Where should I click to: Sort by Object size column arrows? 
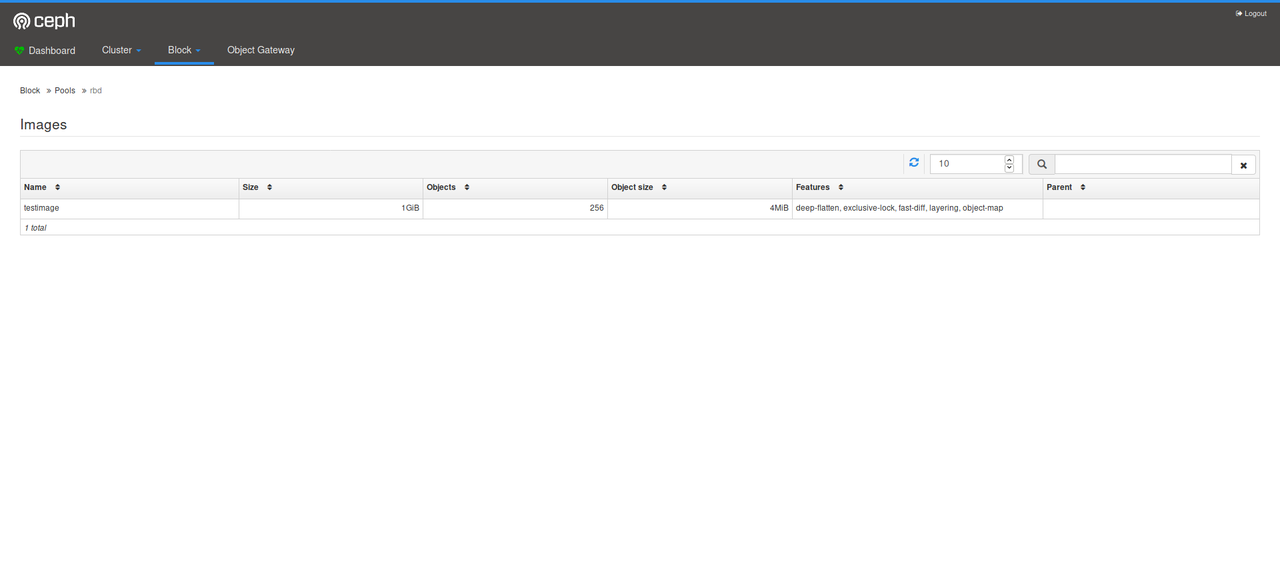pyautogui.click(x=664, y=188)
